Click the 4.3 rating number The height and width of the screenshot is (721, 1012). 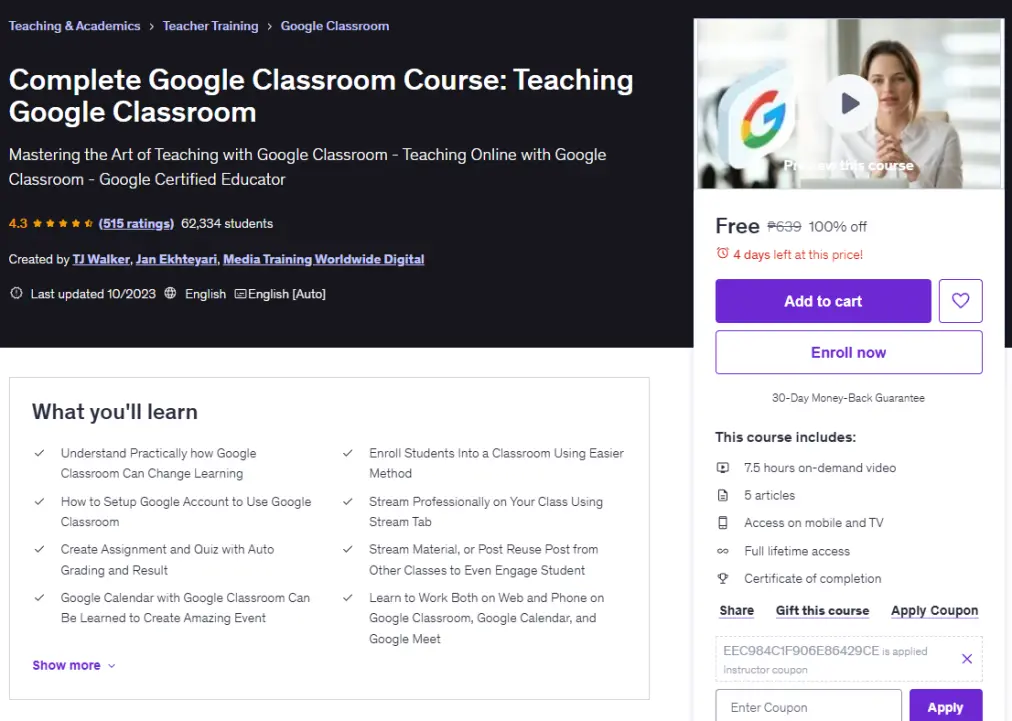(x=18, y=224)
